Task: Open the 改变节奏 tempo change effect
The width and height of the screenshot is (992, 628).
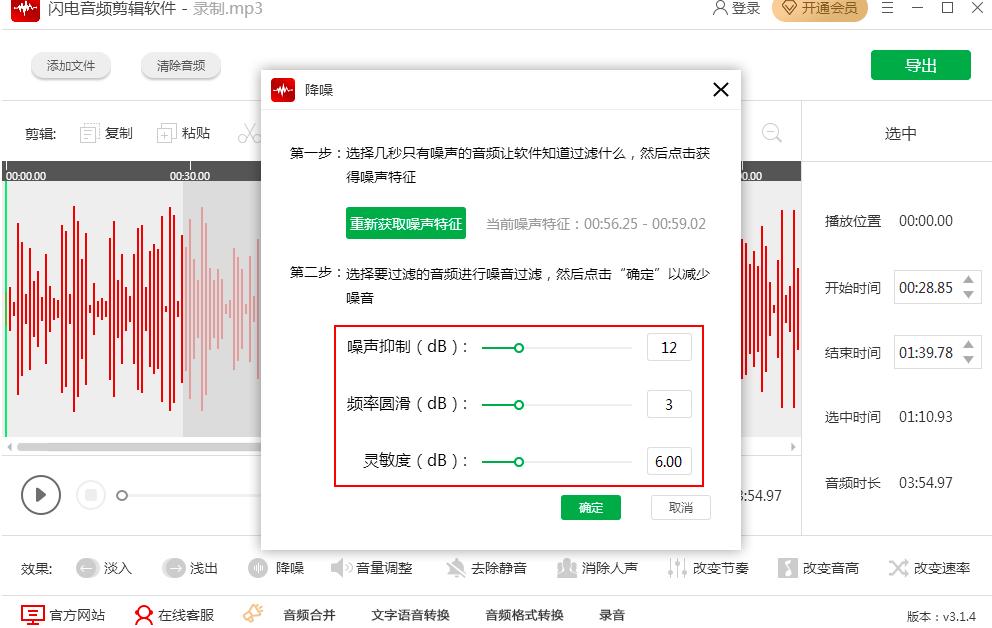Action: (x=708, y=568)
